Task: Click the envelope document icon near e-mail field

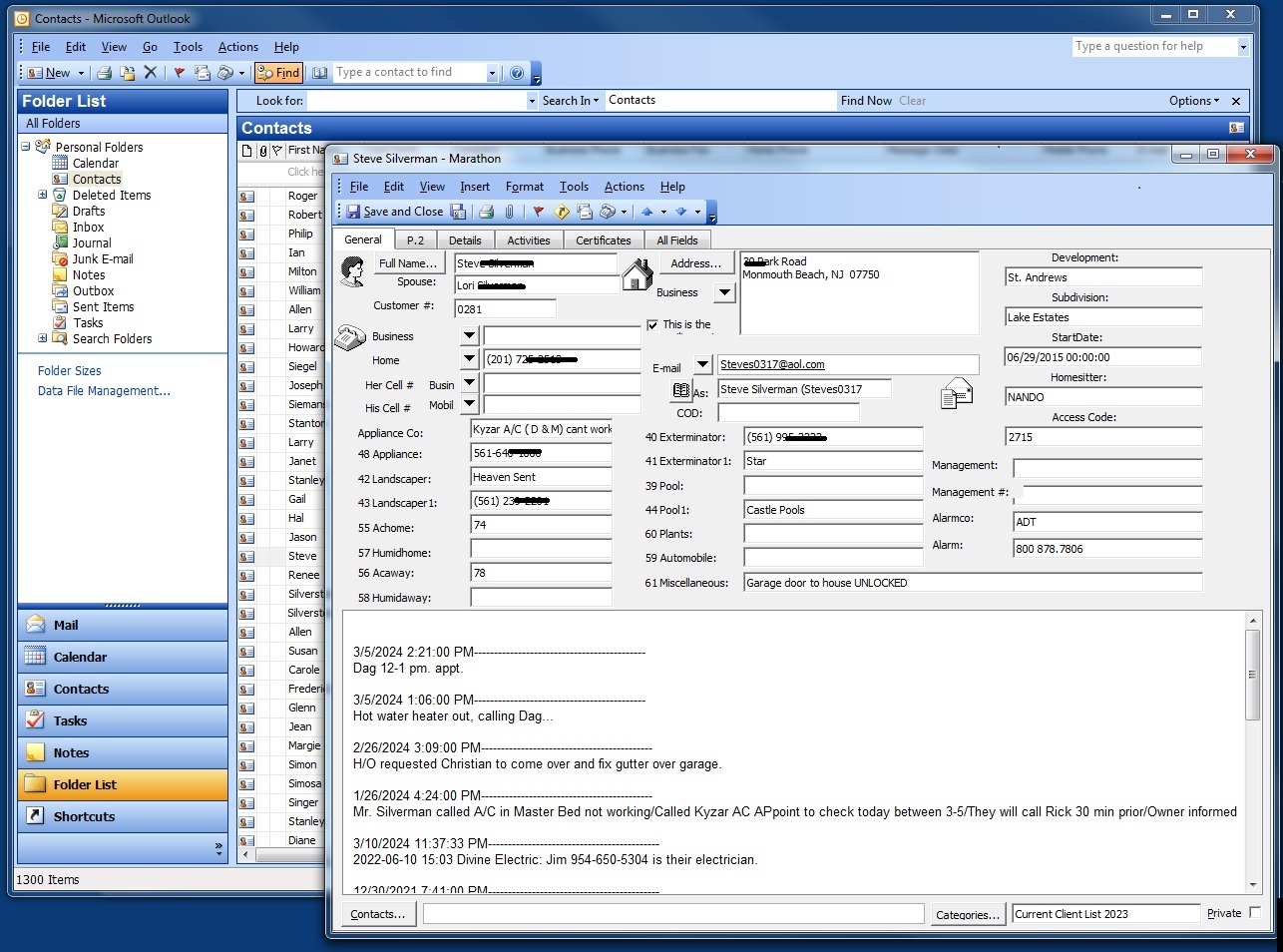Action: (957, 394)
